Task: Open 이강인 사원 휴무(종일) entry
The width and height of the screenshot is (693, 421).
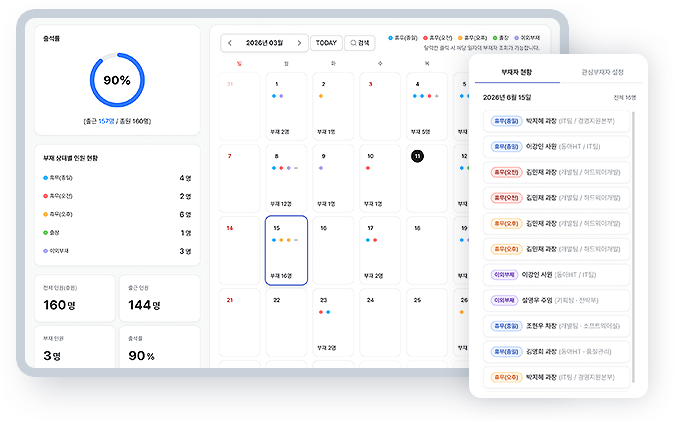Action: (556, 147)
